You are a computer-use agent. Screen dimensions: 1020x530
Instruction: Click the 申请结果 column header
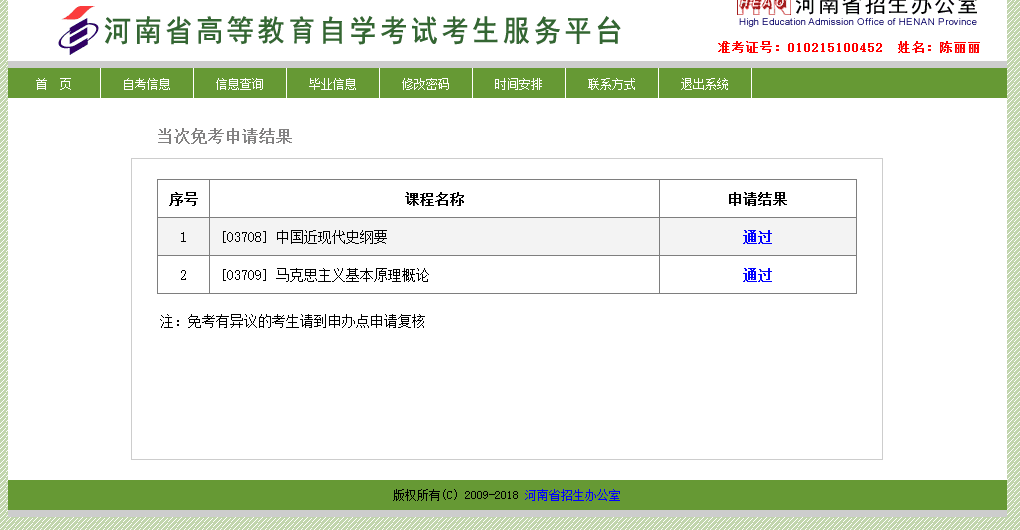coord(757,199)
